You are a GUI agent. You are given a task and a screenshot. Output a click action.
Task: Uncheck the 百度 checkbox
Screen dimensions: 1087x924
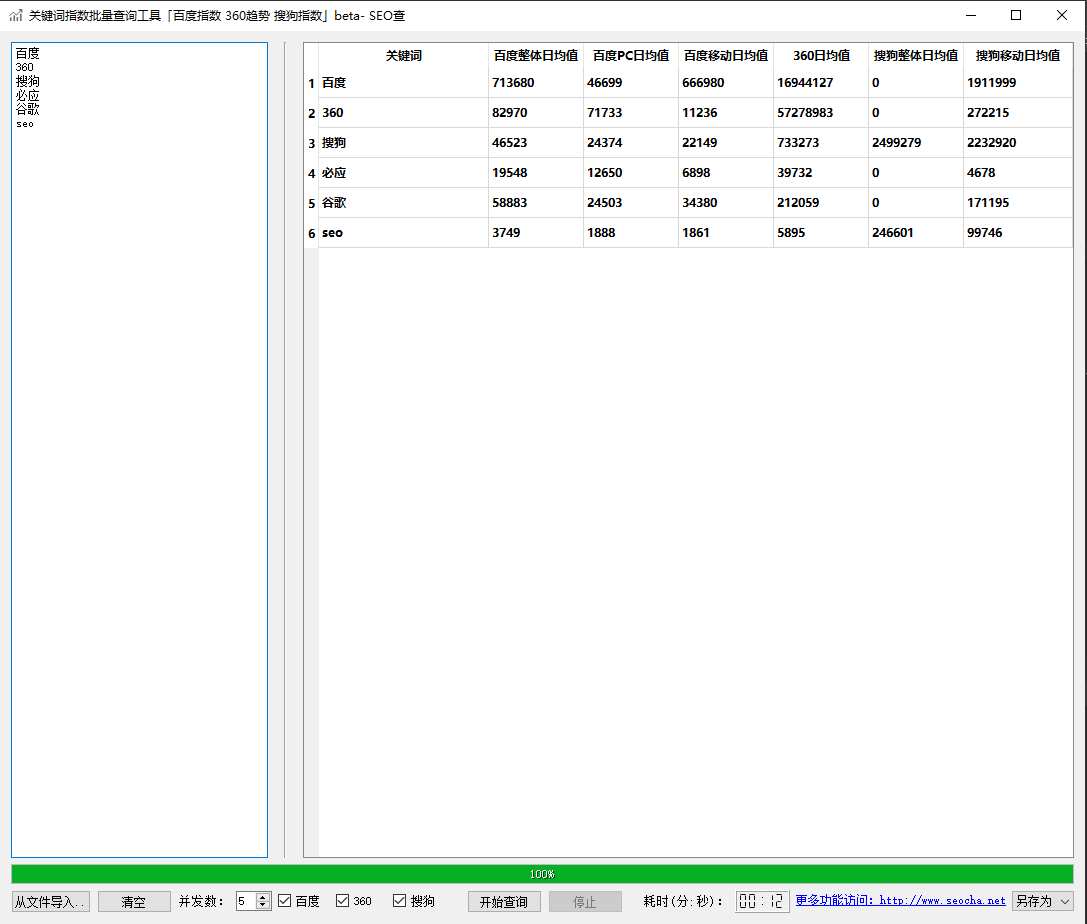pyautogui.click(x=285, y=901)
